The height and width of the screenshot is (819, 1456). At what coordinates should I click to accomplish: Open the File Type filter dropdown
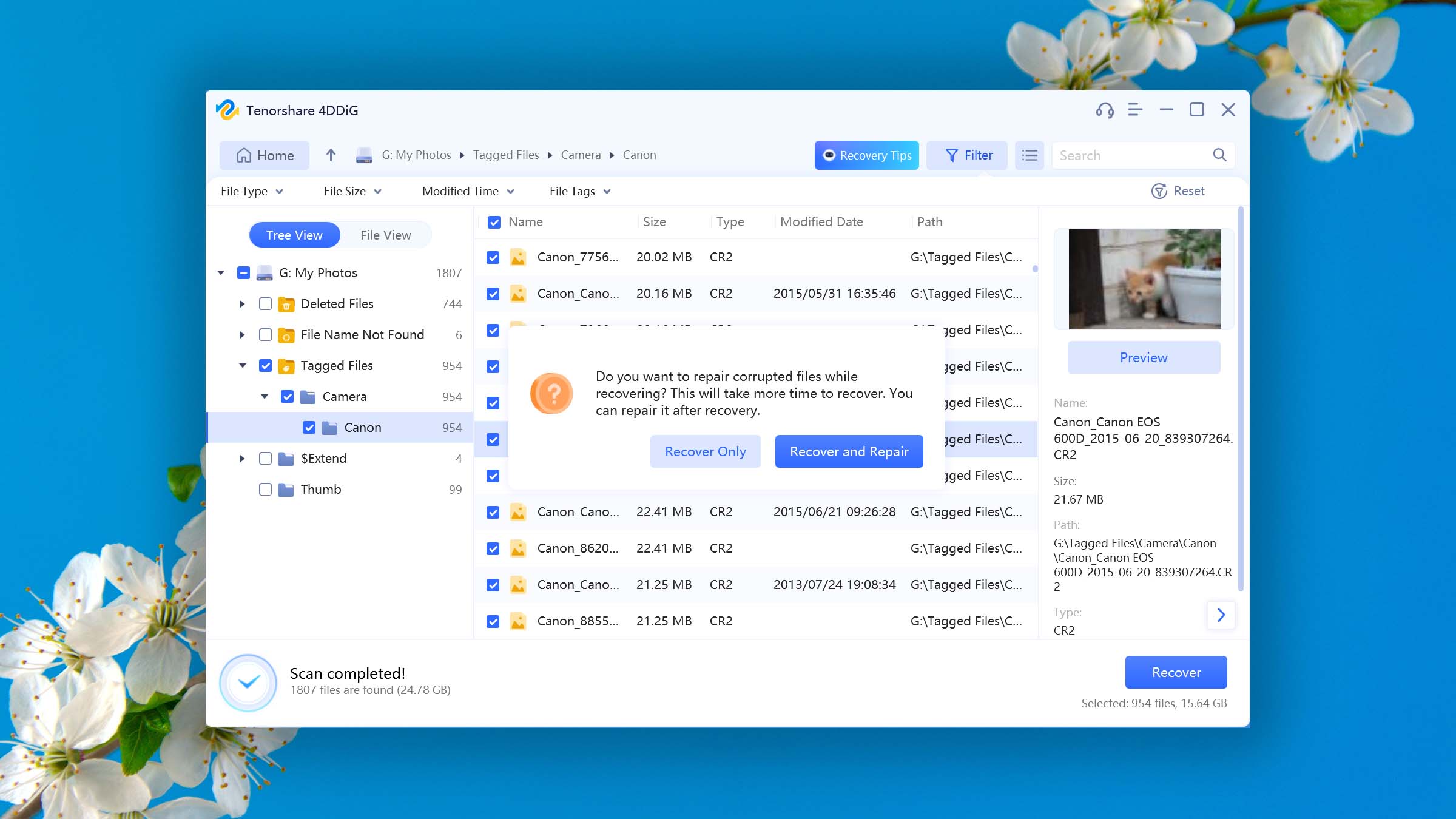252,191
